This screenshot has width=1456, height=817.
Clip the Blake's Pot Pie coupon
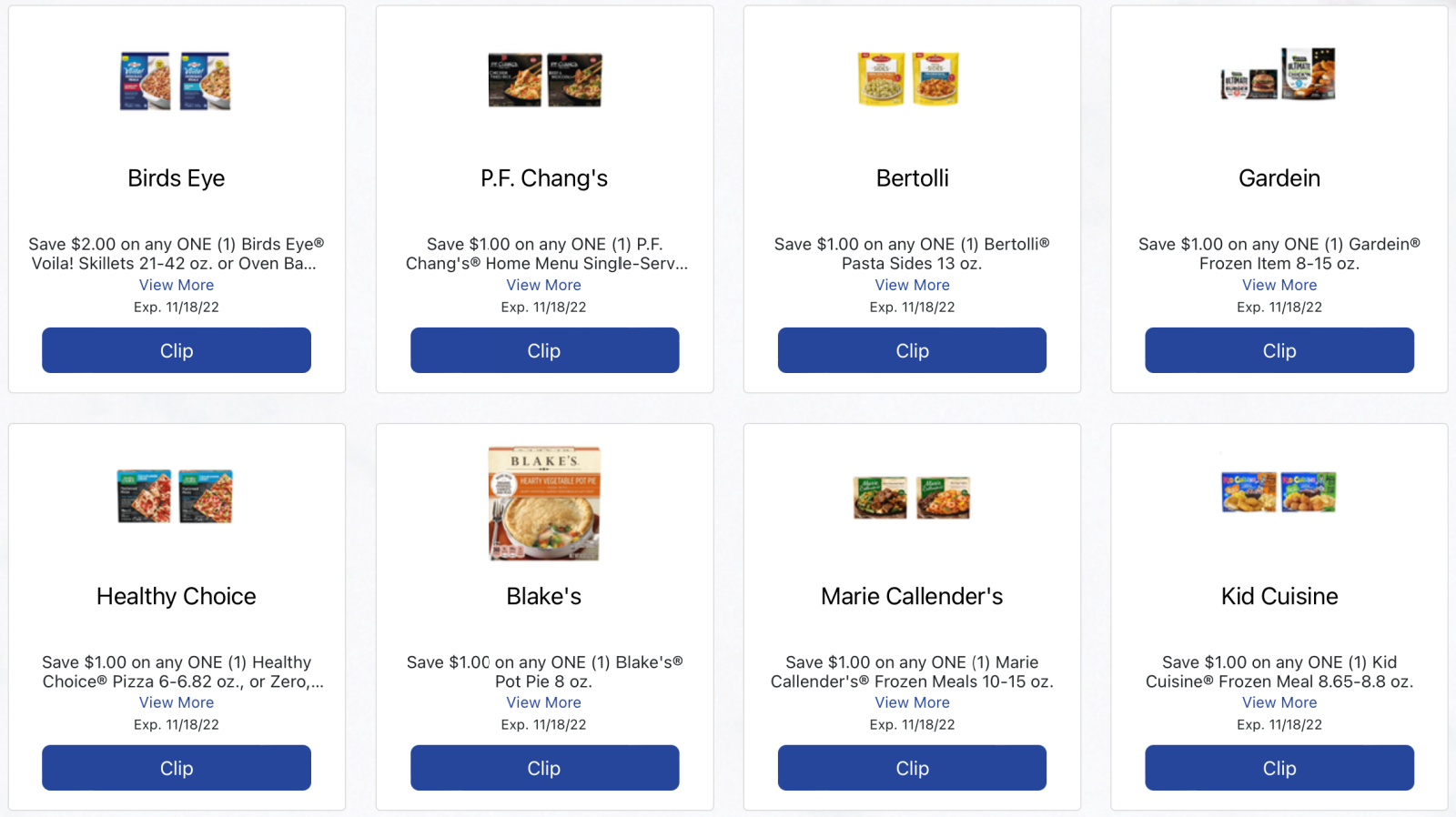(544, 768)
